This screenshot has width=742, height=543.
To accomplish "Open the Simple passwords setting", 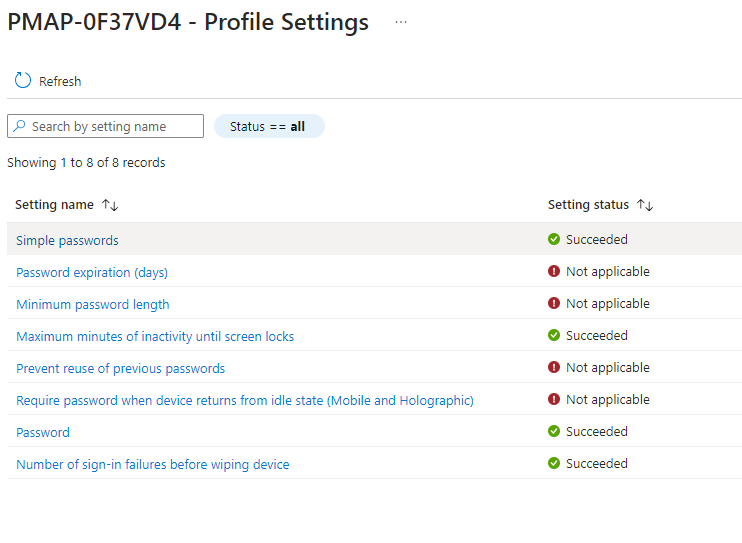I will tap(67, 241).
